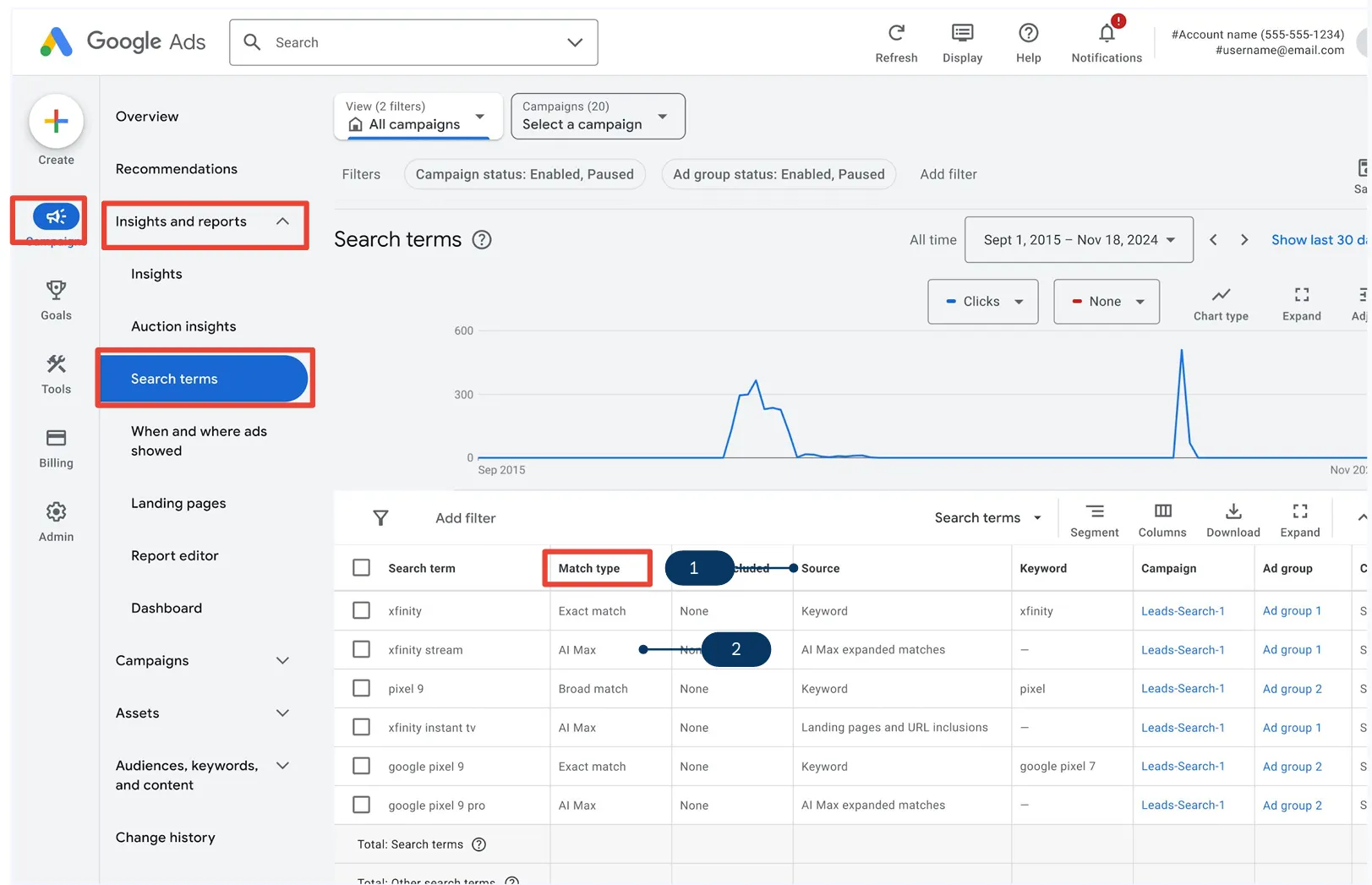Open the Columns icon
1372x885 pixels.
1162,511
